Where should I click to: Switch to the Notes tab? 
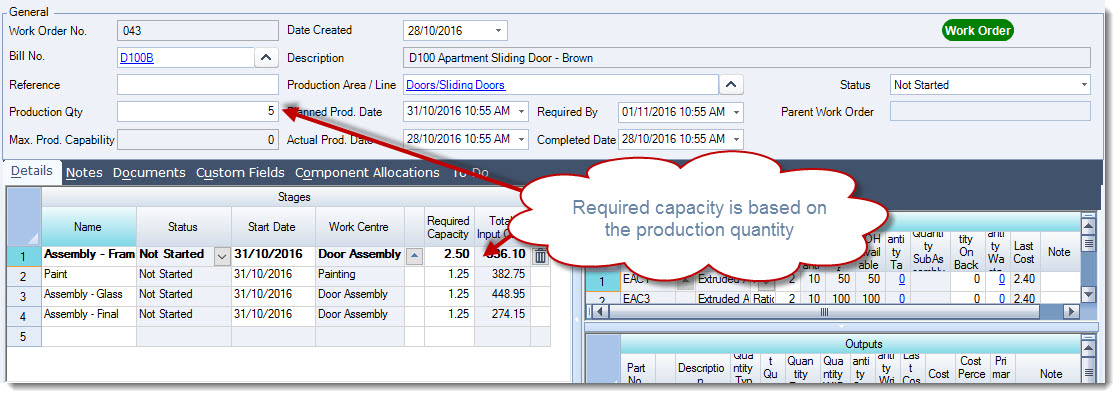point(84,173)
